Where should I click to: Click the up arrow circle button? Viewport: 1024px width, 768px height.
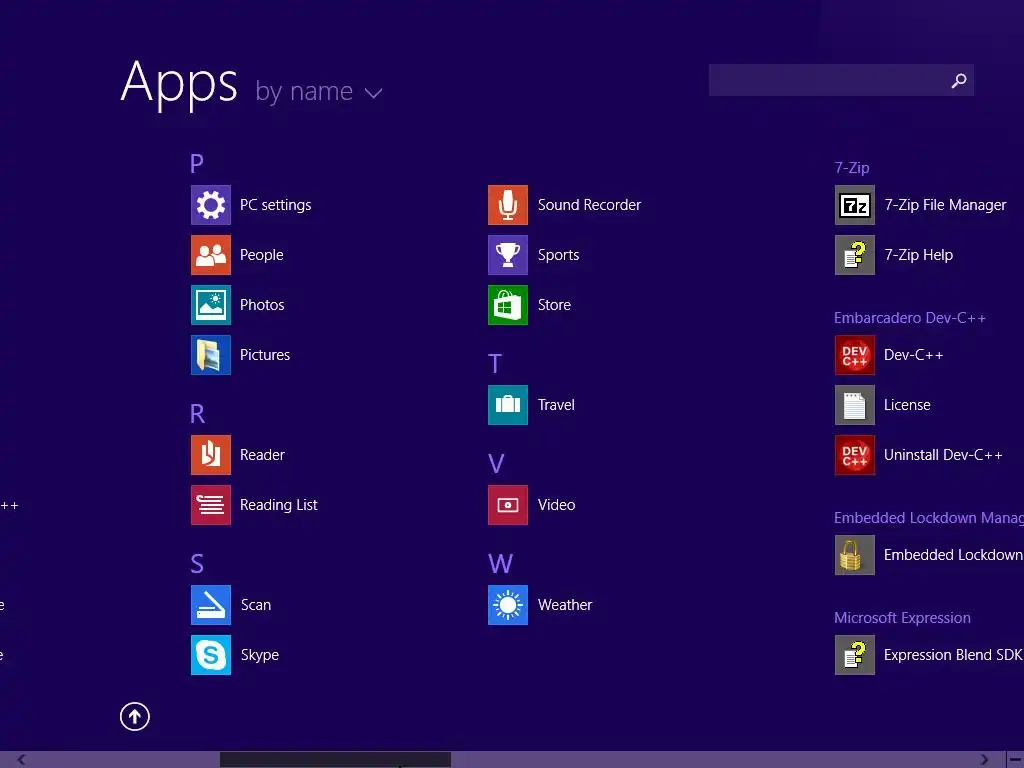(x=135, y=716)
